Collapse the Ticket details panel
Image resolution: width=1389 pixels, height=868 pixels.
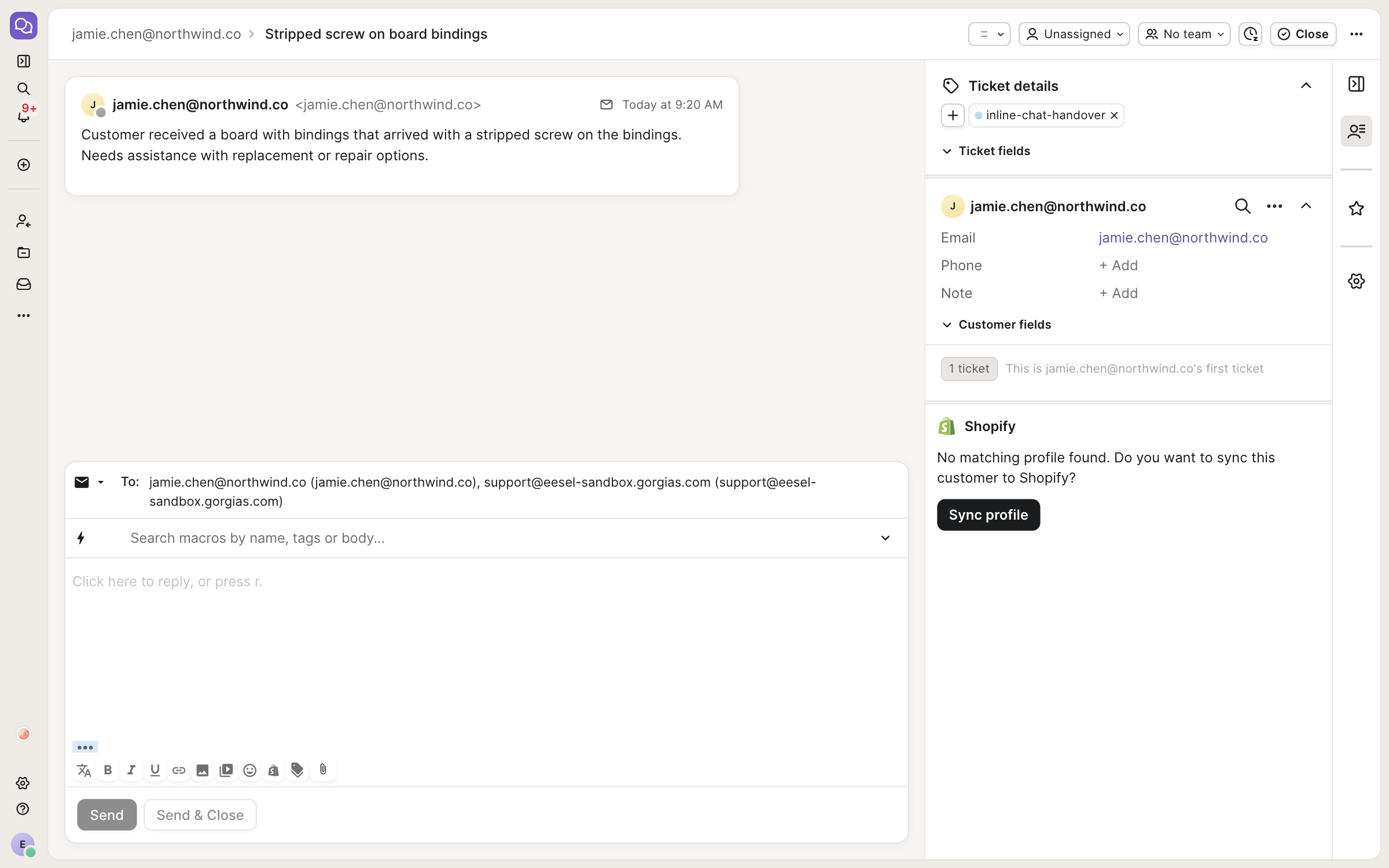click(1306, 86)
